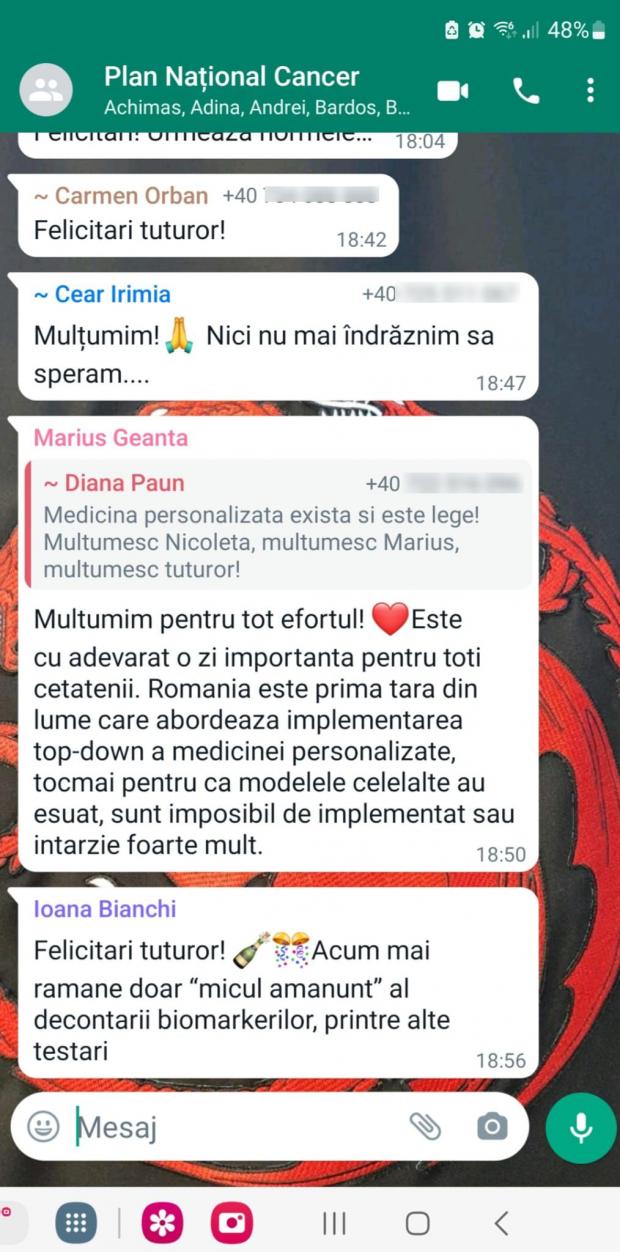
Task: Start a video call in the group
Action: [453, 91]
